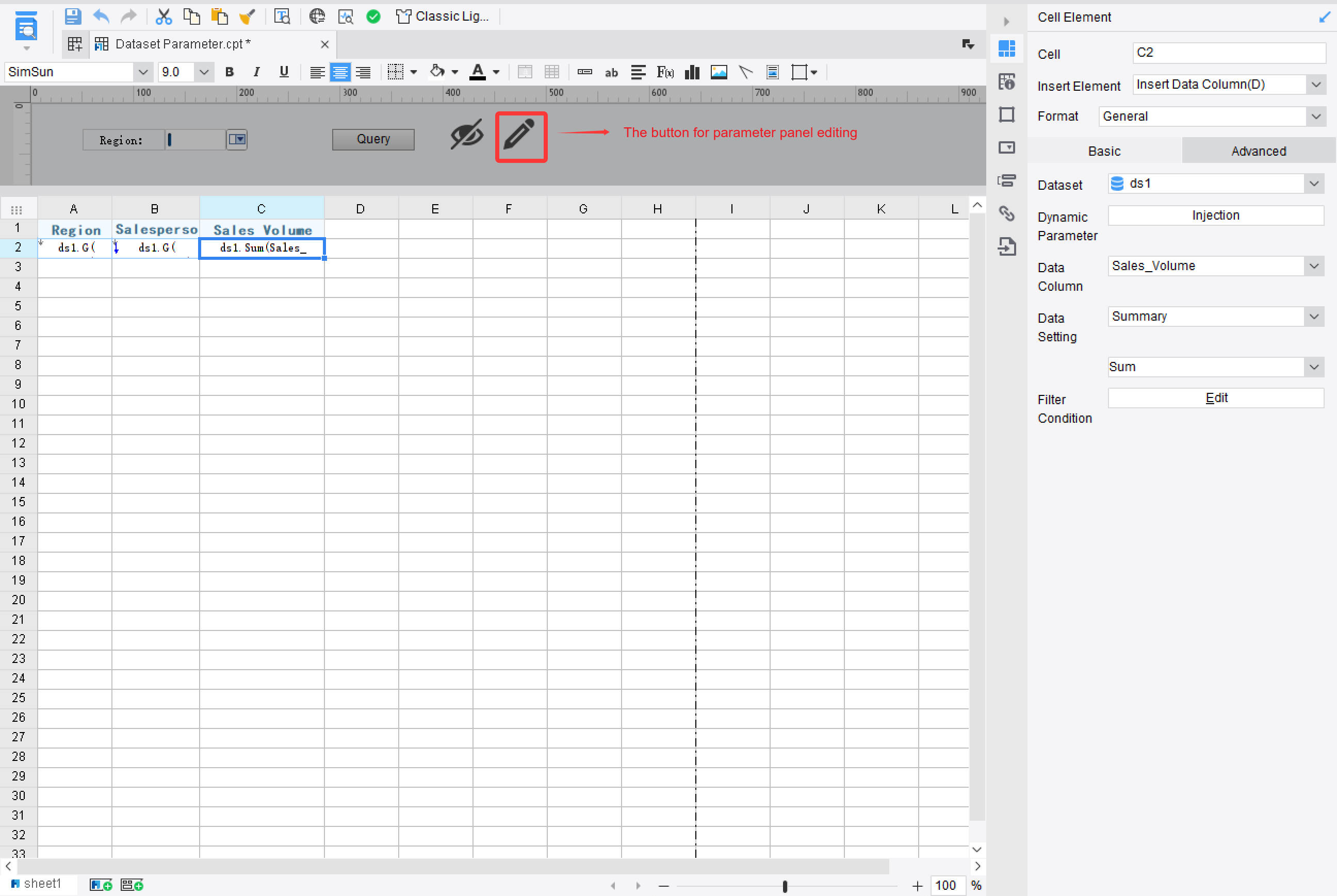Click the Query button

click(373, 139)
